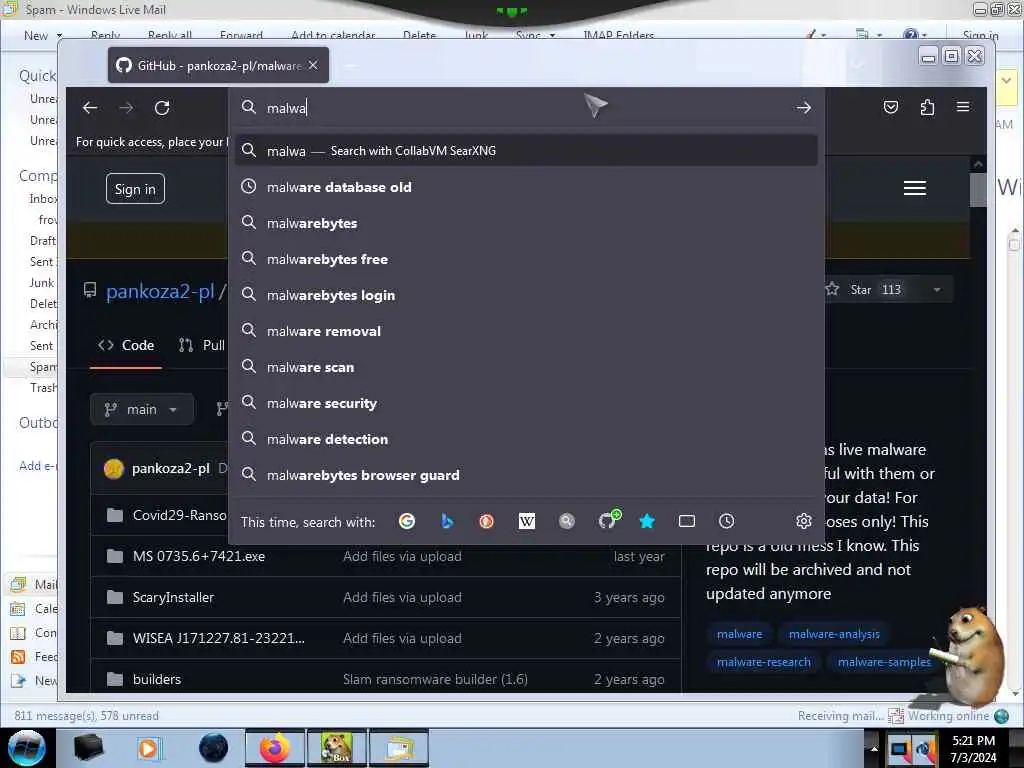Image resolution: width=1024 pixels, height=768 pixels.
Task: Search with the CollabVM SearXNG add icon
Action: pos(609,520)
